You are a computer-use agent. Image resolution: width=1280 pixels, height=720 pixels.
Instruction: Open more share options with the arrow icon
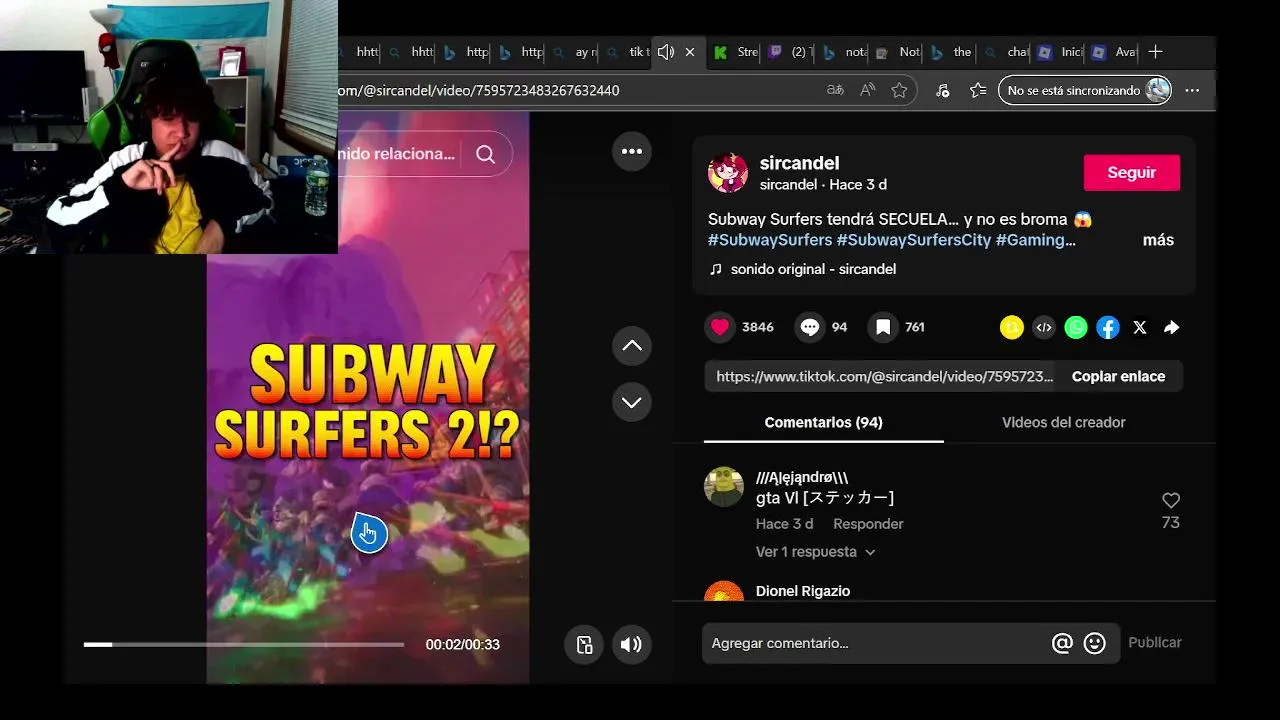click(x=1172, y=327)
